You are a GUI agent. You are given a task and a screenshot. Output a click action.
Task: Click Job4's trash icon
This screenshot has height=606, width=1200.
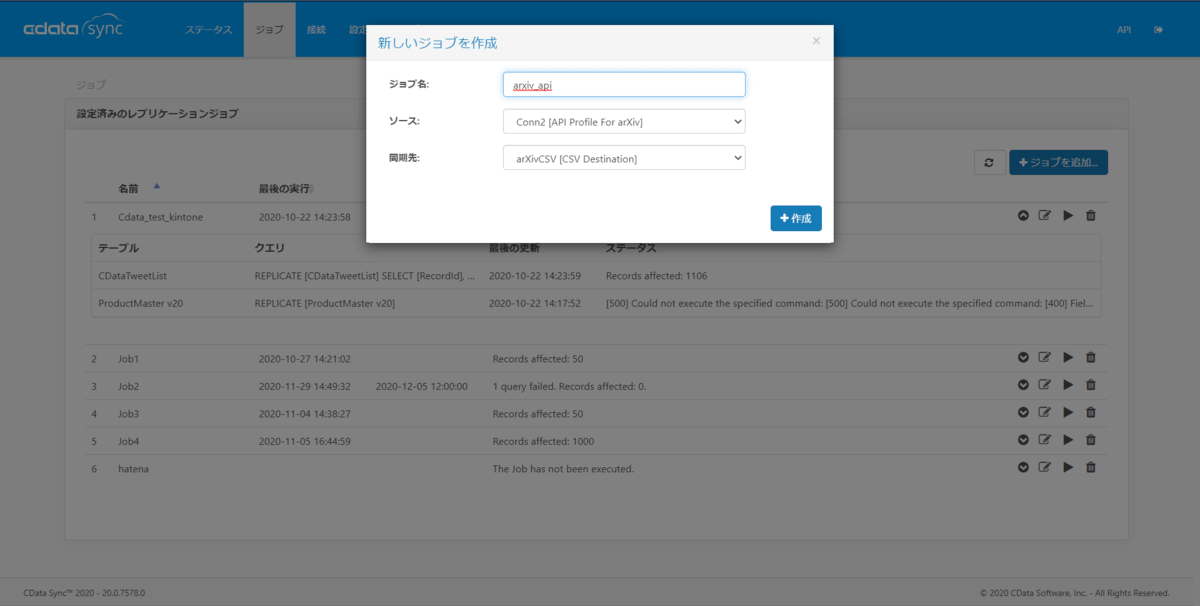click(x=1091, y=440)
